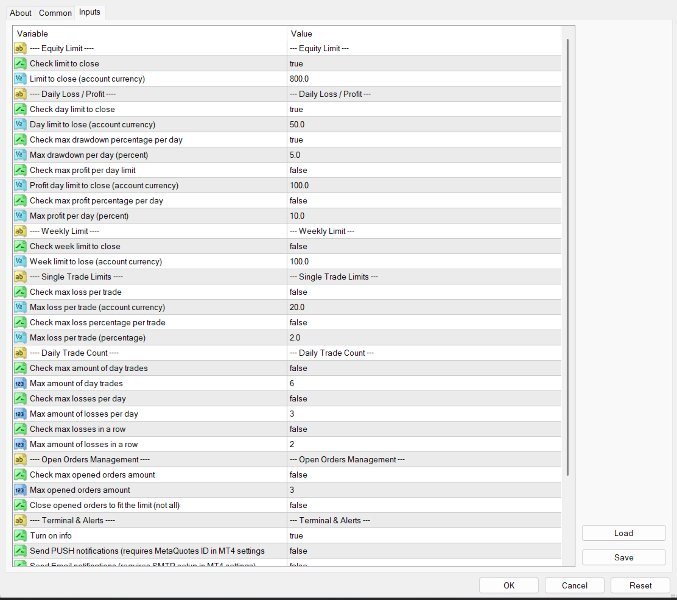This screenshot has width=677, height=600.
Task: Open the Common tab
Action: tap(55, 13)
